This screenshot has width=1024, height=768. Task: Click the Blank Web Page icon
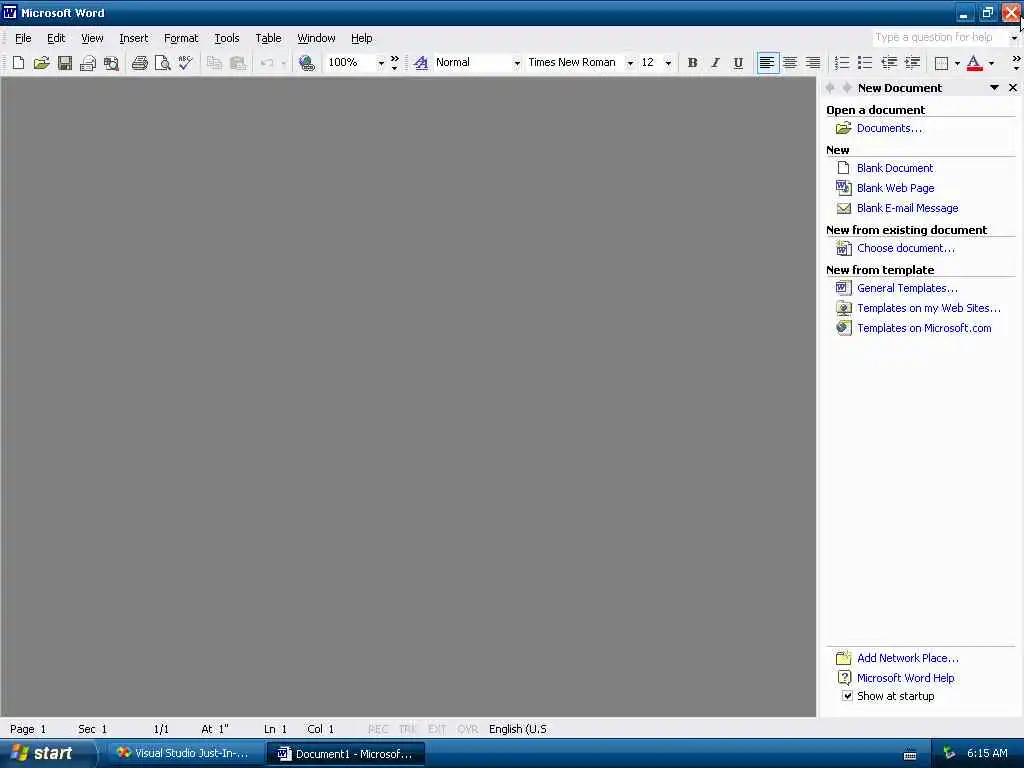pyautogui.click(x=844, y=188)
